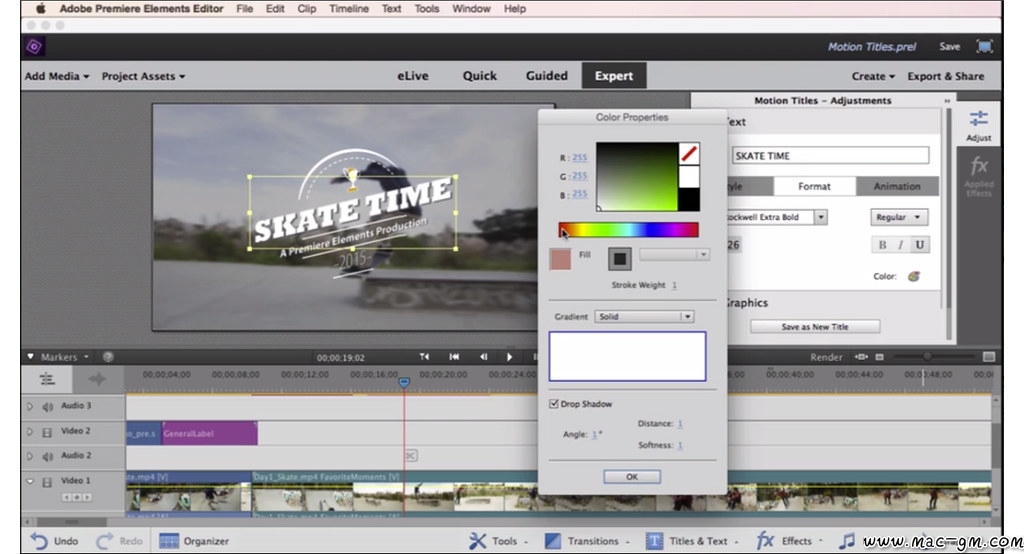The height and width of the screenshot is (554, 1024).
Task: Click the Stroke Weight value
Action: (674, 285)
